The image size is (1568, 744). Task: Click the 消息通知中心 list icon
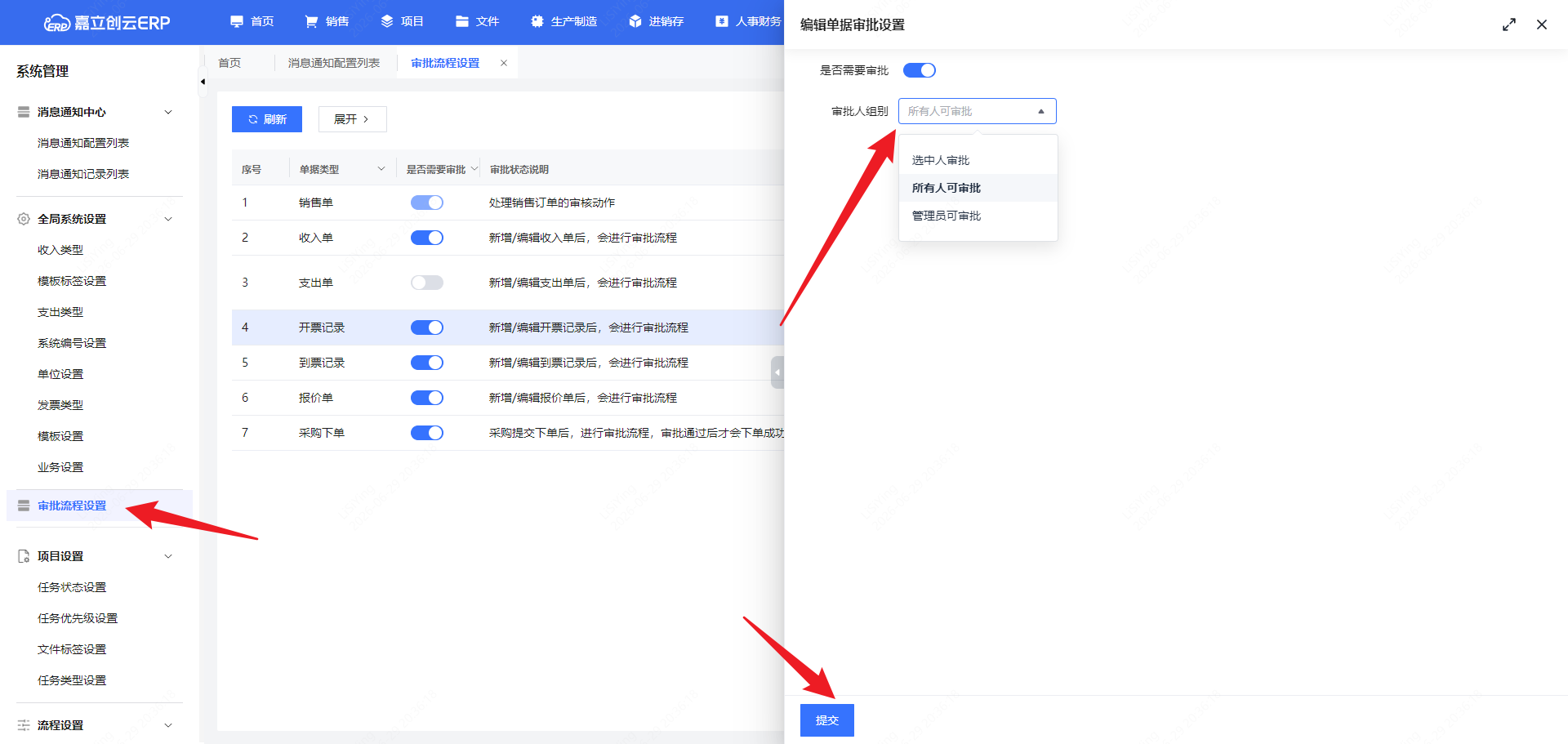(x=24, y=112)
